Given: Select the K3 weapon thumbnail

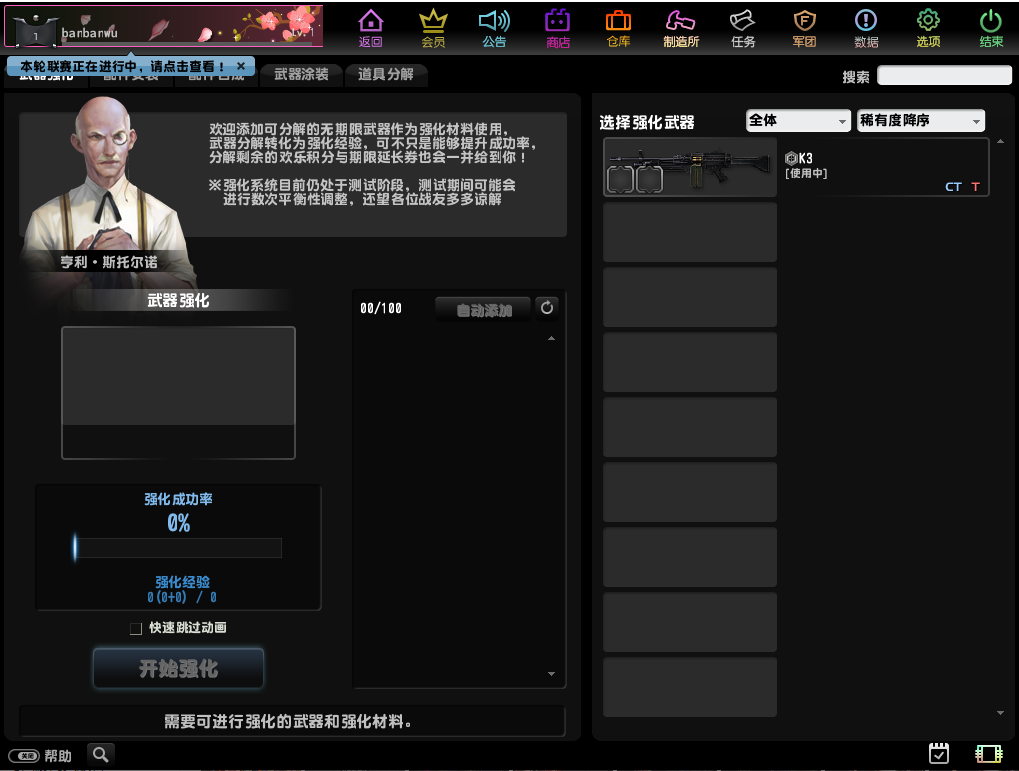Looking at the screenshot, I should pos(690,167).
